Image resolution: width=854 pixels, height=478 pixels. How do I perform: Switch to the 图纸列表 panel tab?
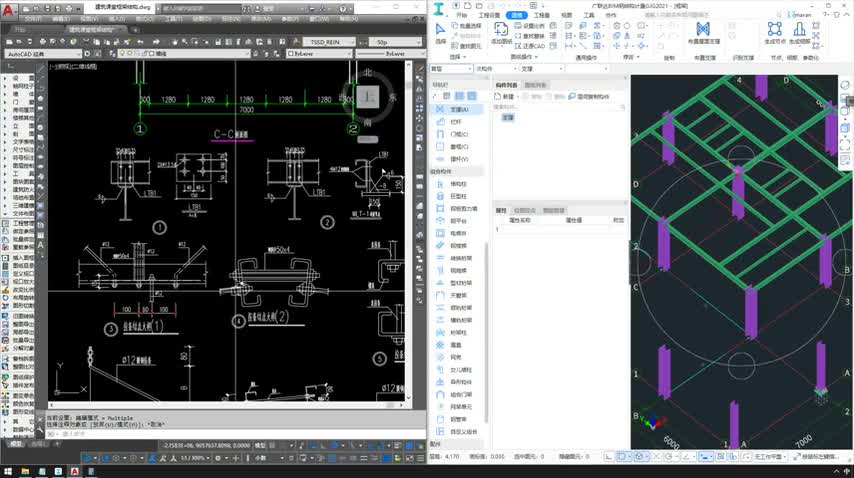click(534, 85)
